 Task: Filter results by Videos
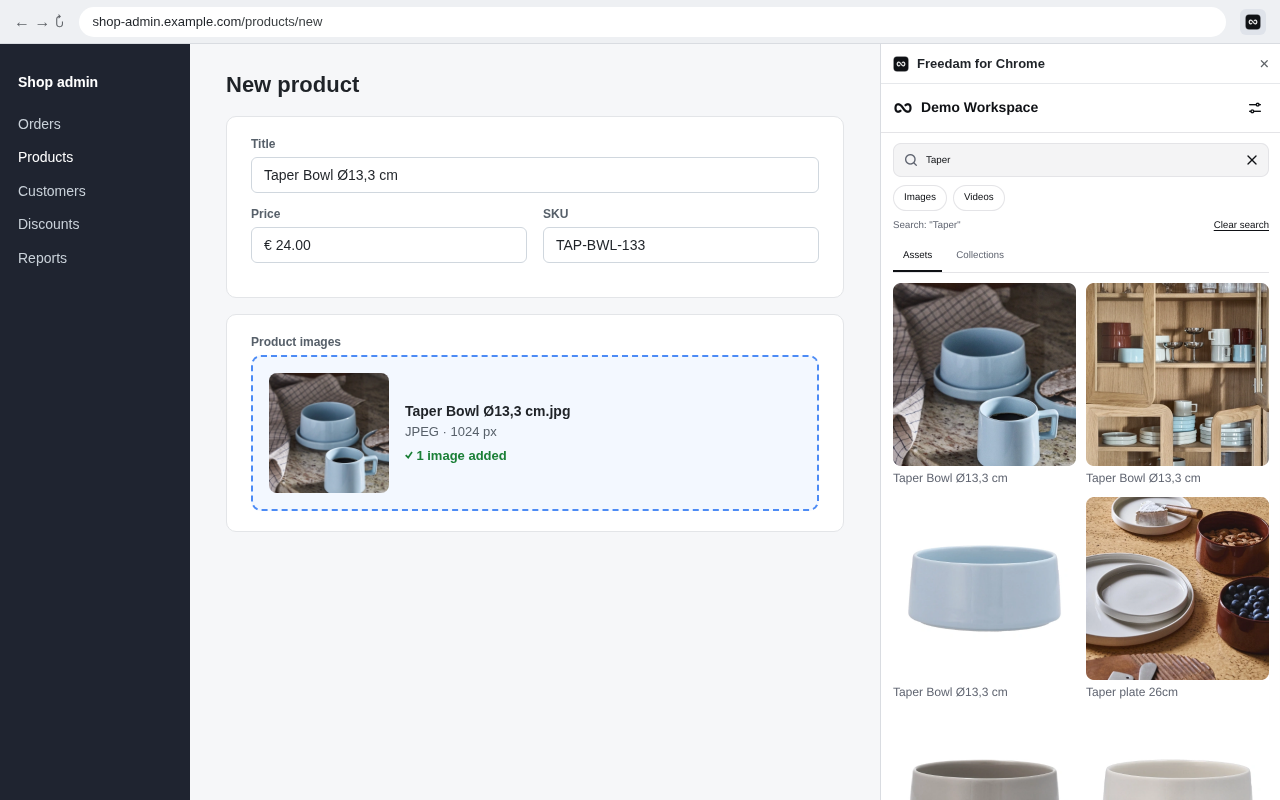coord(979,198)
